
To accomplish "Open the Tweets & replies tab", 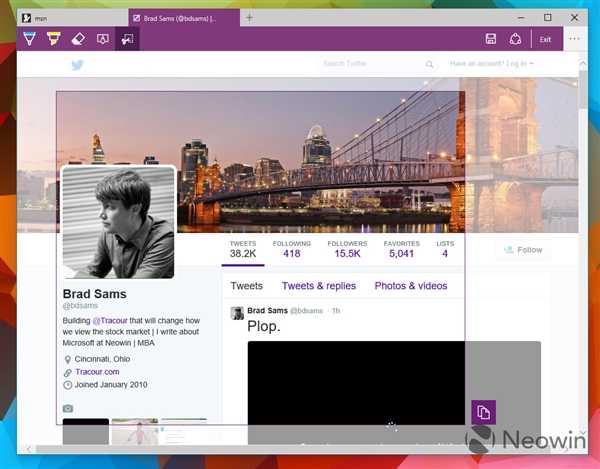I will tap(318, 286).
